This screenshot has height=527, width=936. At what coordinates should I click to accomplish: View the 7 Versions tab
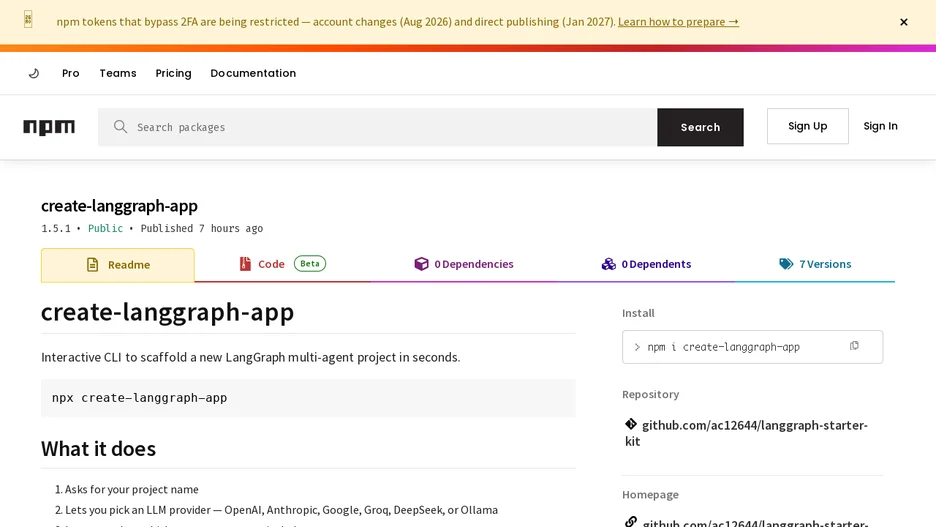(x=815, y=264)
